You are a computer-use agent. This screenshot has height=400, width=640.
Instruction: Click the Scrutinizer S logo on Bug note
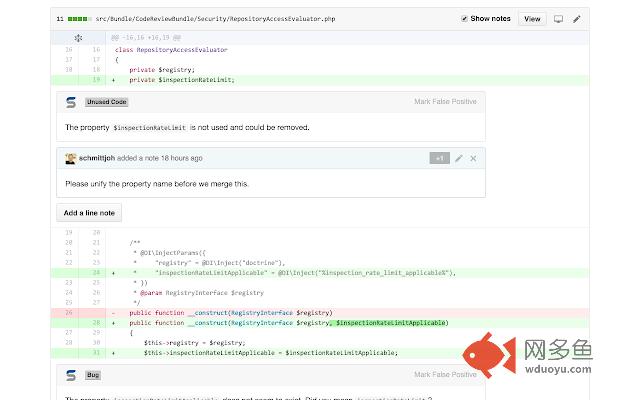tap(71, 375)
